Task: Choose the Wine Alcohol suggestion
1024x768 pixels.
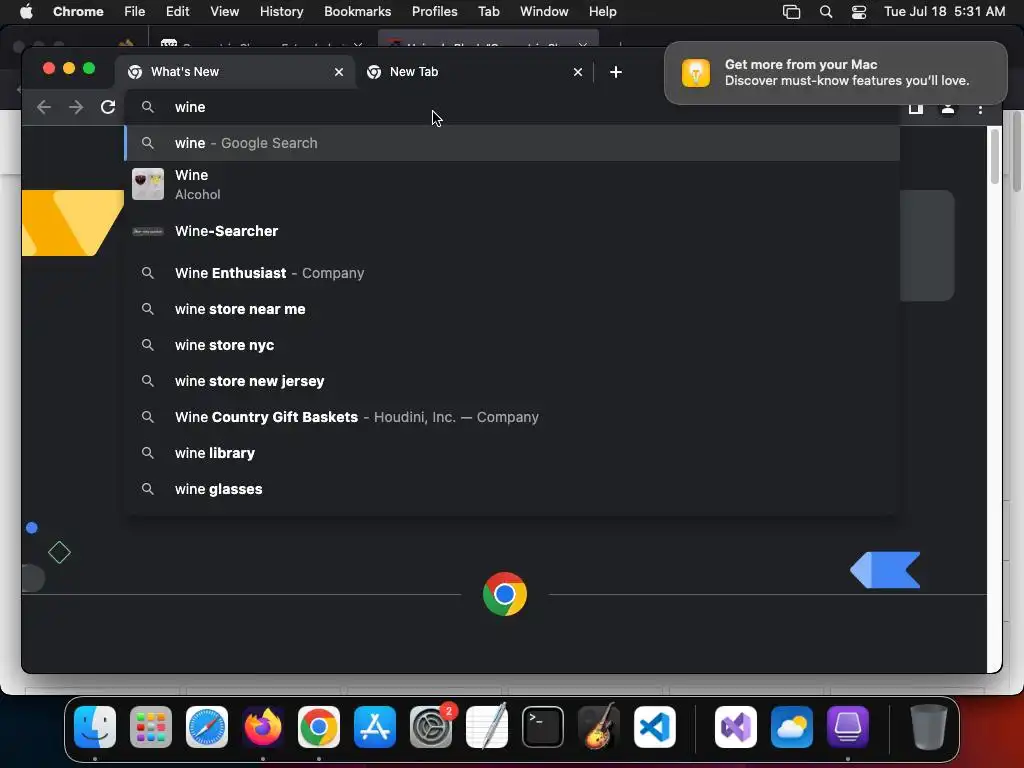Action: 512,184
